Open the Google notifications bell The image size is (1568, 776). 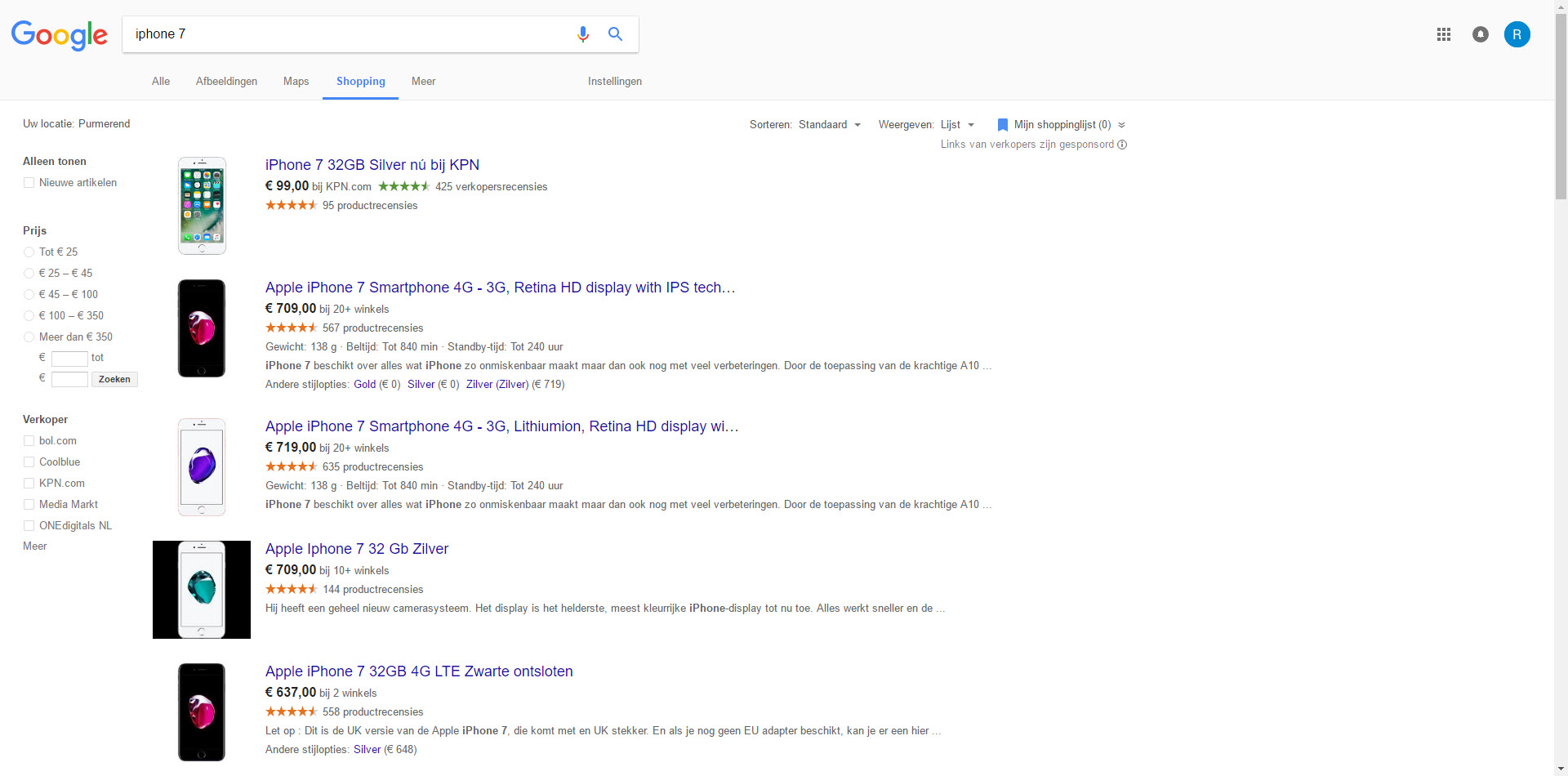pyautogui.click(x=1481, y=34)
